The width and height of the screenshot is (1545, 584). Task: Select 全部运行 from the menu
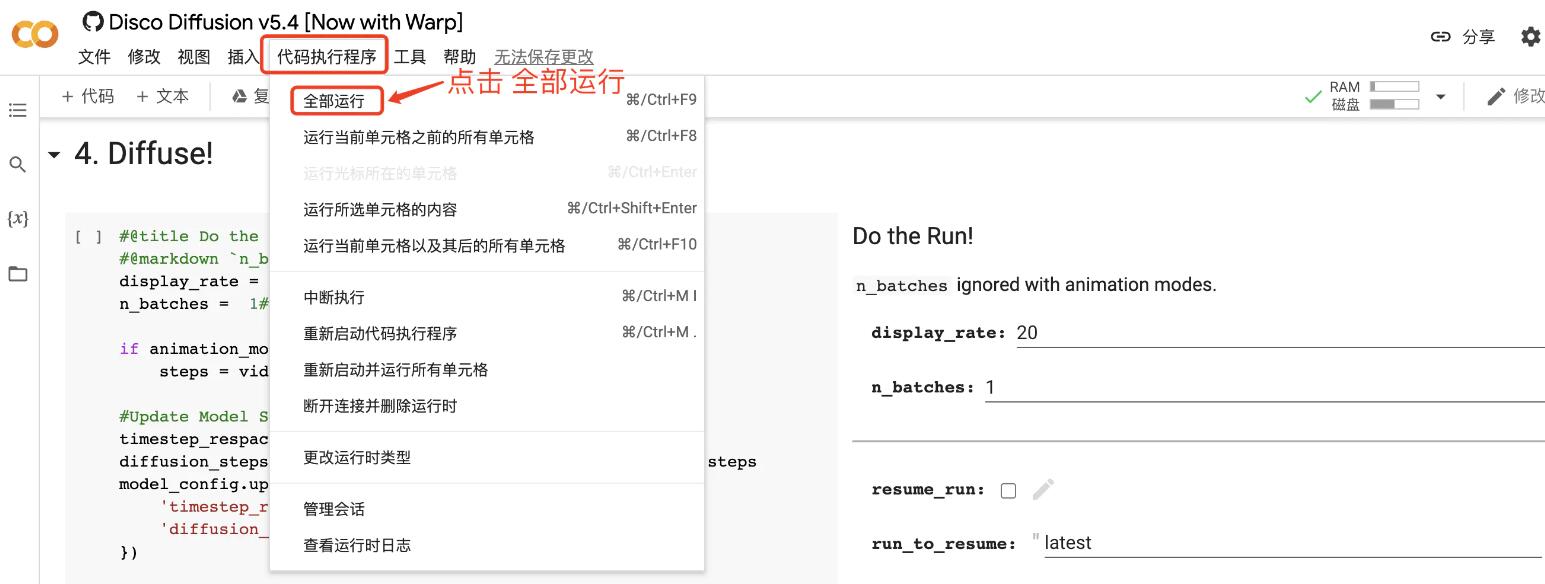click(334, 100)
